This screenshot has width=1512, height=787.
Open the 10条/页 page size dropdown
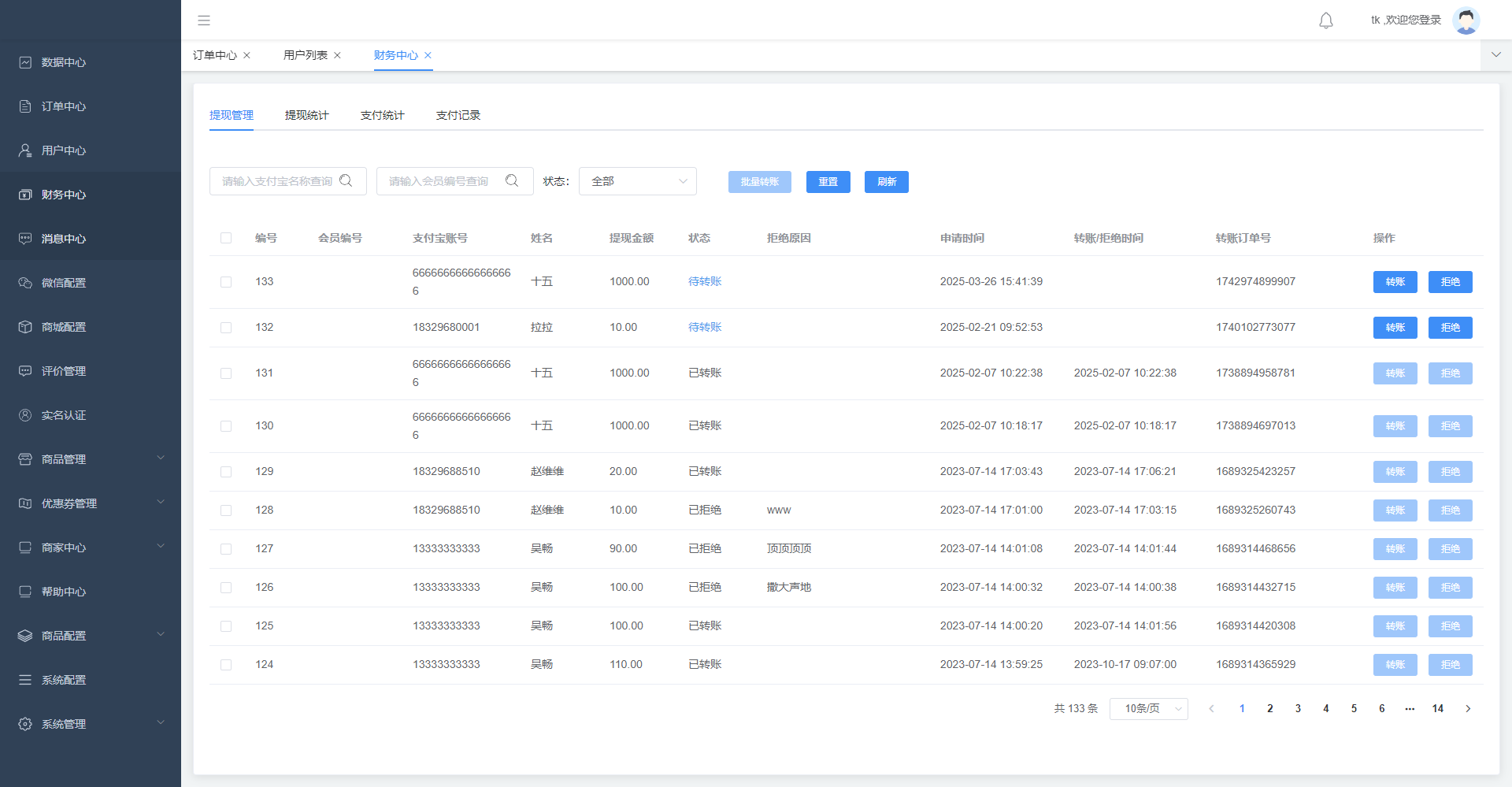[1148, 709]
